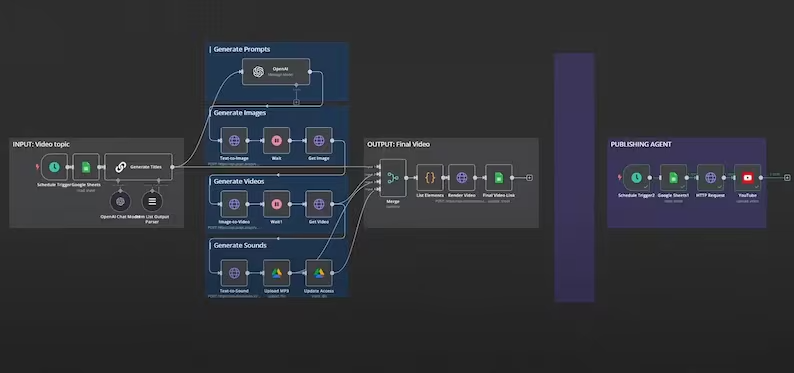Open the Image-to-Video node

point(234,204)
